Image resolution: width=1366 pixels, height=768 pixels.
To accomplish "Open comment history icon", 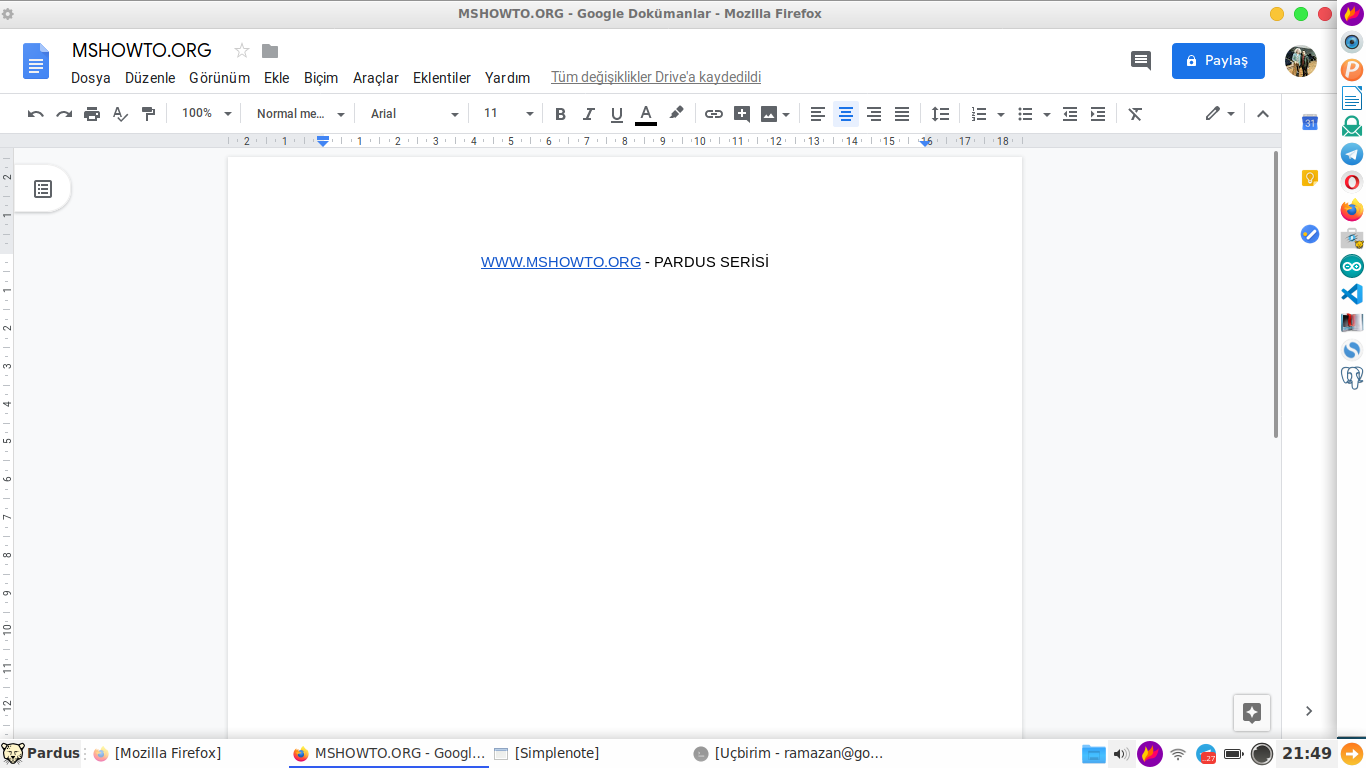I will click(x=1141, y=61).
